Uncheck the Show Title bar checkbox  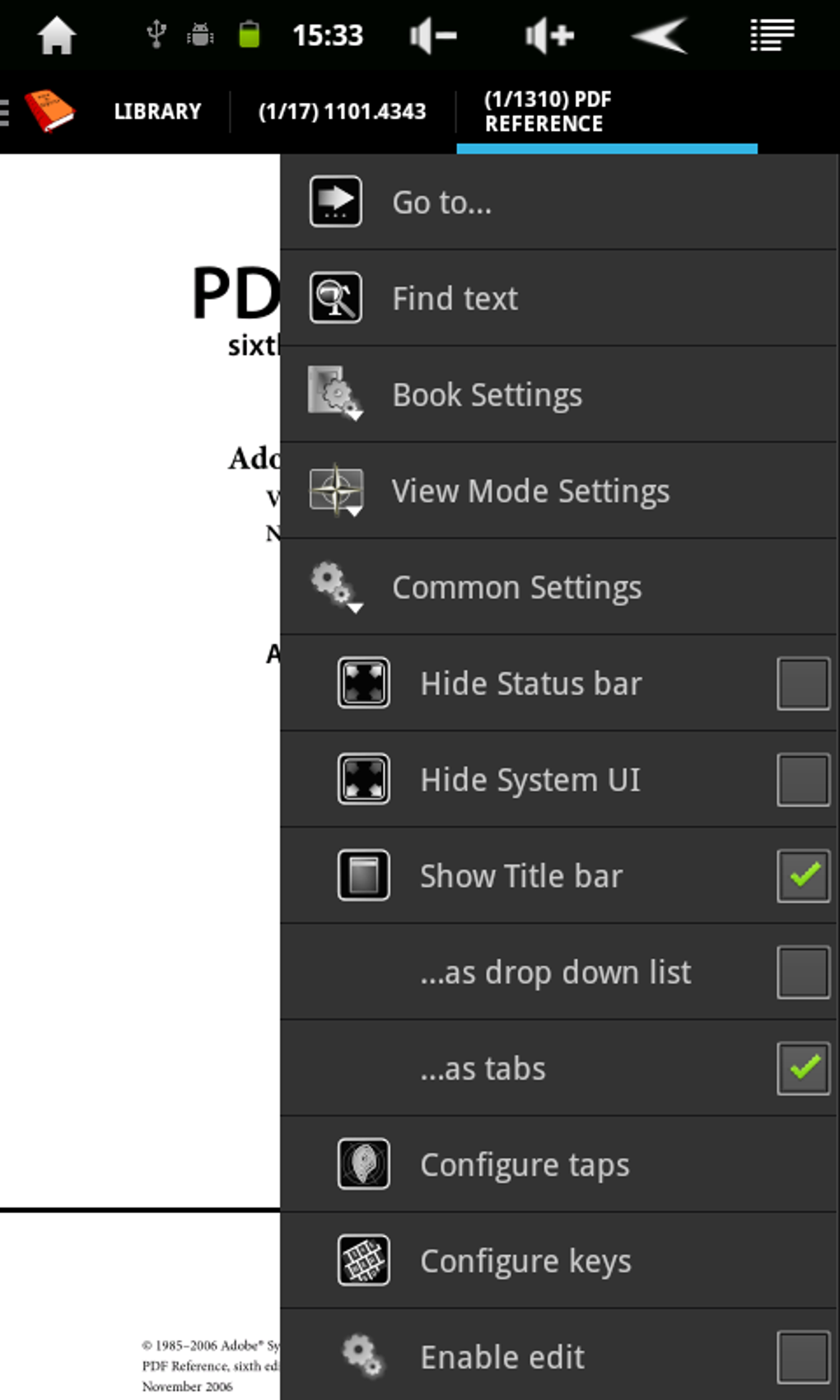pyautogui.click(x=803, y=875)
